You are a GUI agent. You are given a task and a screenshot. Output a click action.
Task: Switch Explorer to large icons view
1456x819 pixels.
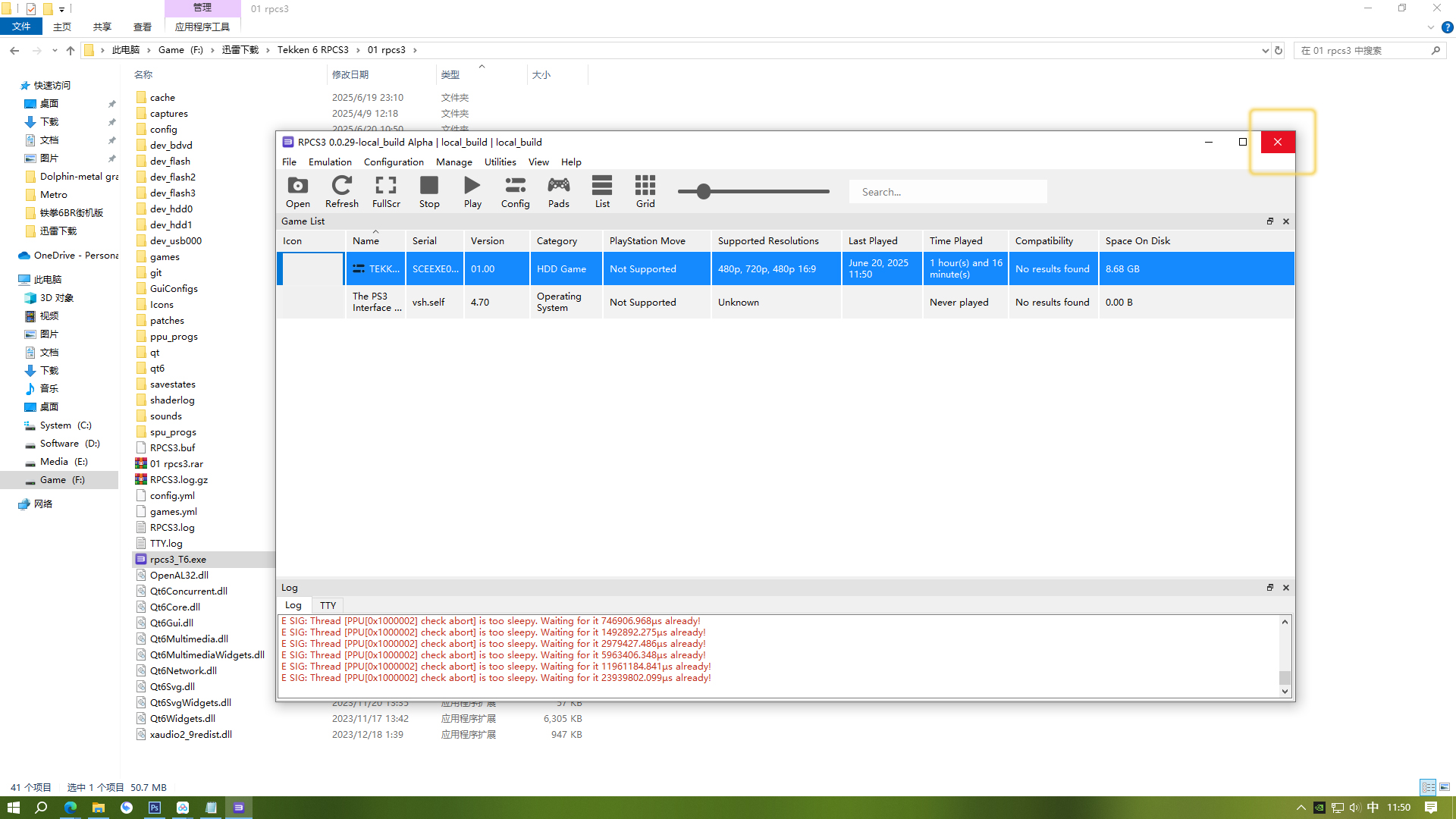point(1445,787)
